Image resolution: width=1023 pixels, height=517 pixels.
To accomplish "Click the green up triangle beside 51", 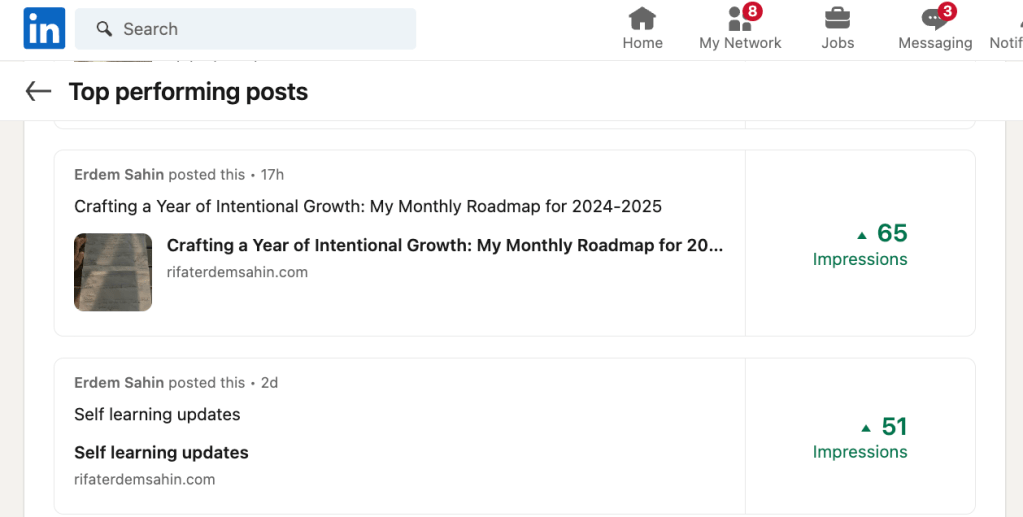I will tap(866, 428).
